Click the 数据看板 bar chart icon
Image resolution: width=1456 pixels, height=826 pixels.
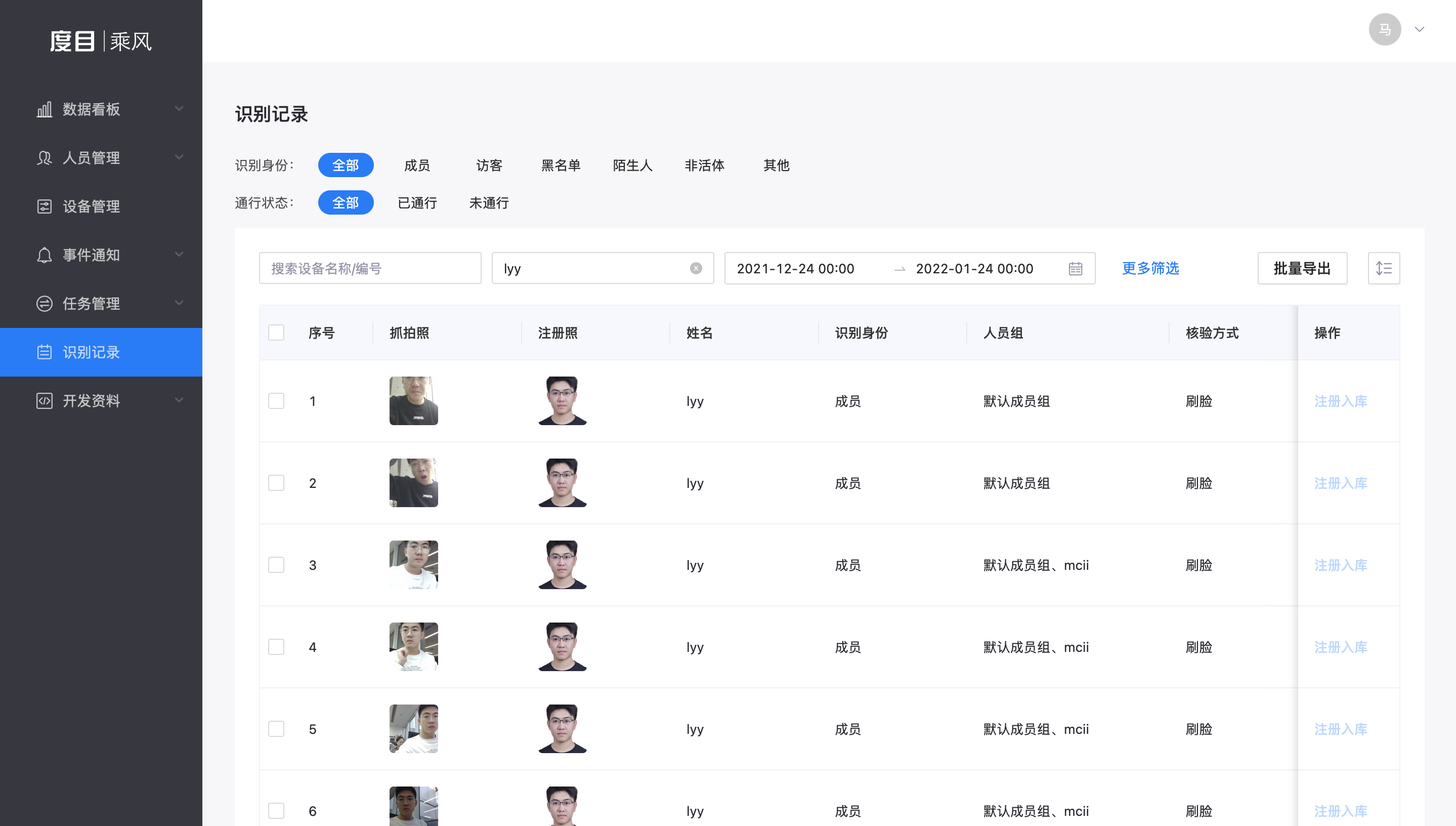tap(44, 109)
